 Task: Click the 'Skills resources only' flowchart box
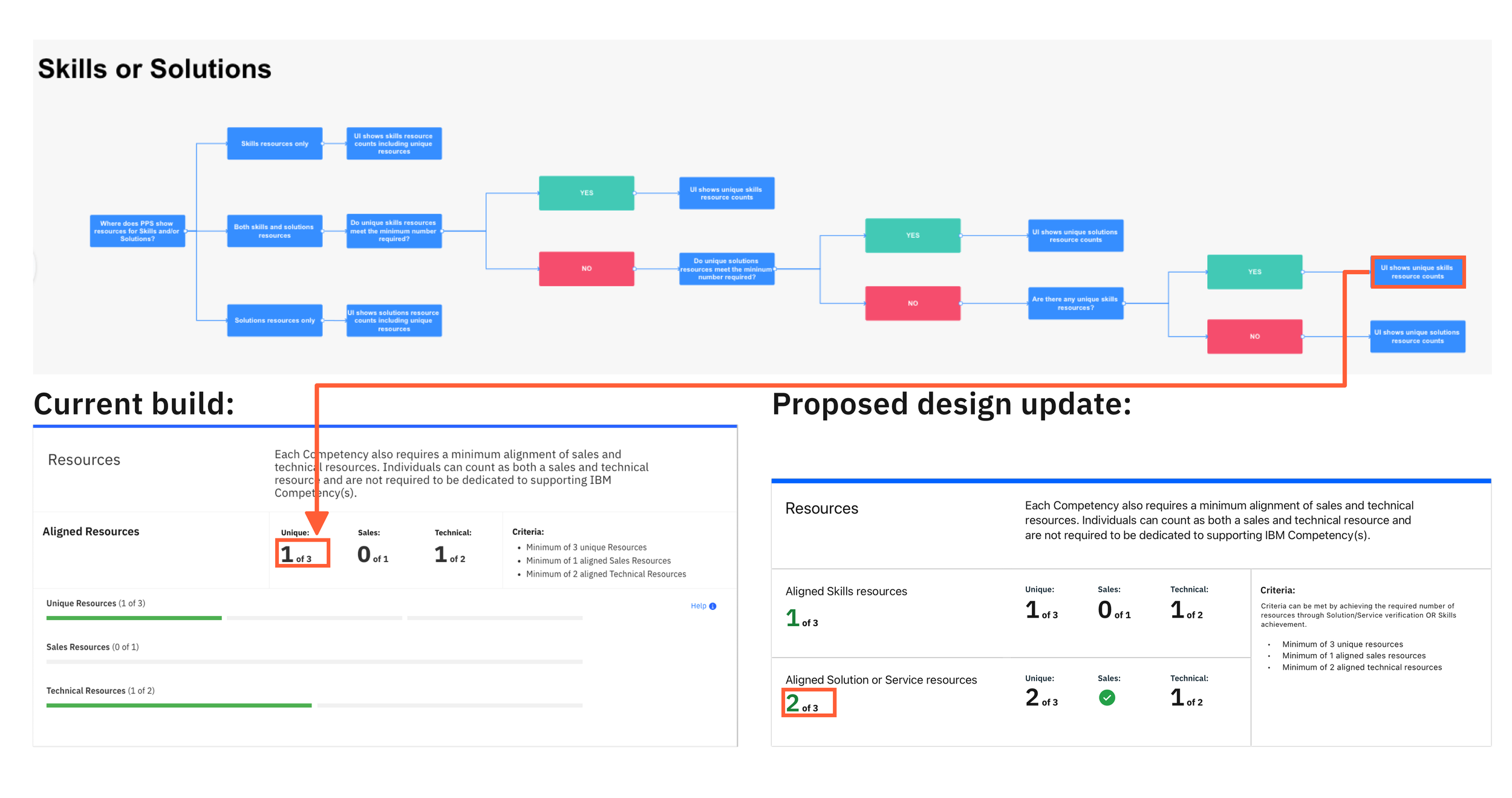[275, 143]
